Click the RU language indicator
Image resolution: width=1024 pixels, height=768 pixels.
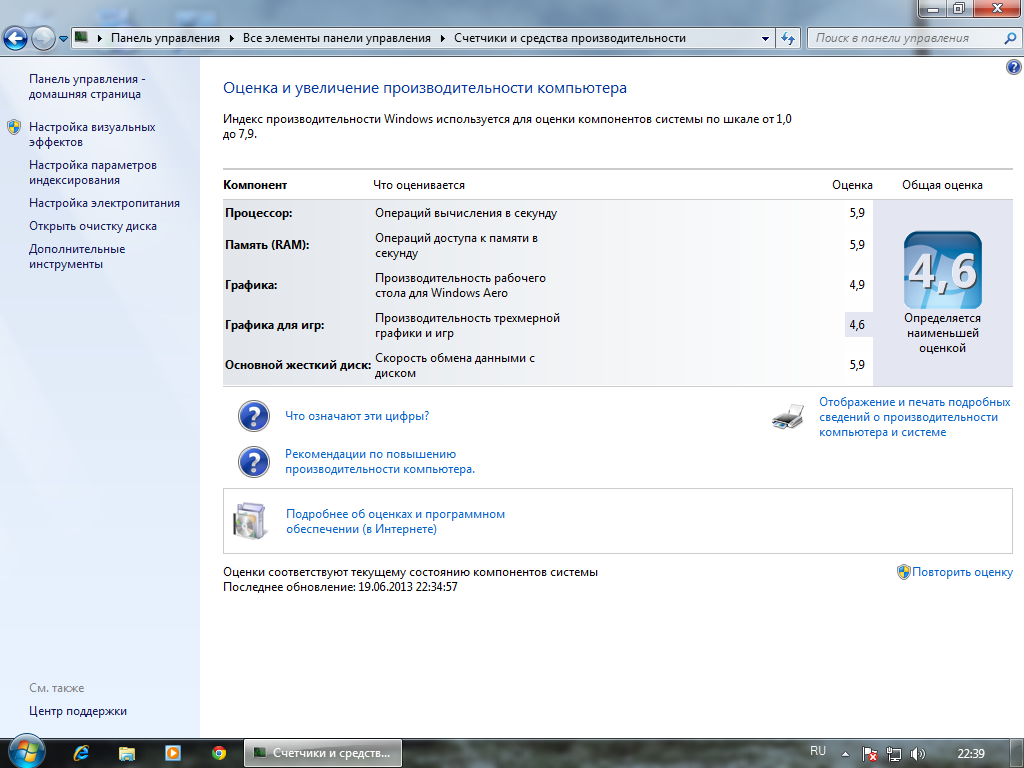(x=818, y=751)
